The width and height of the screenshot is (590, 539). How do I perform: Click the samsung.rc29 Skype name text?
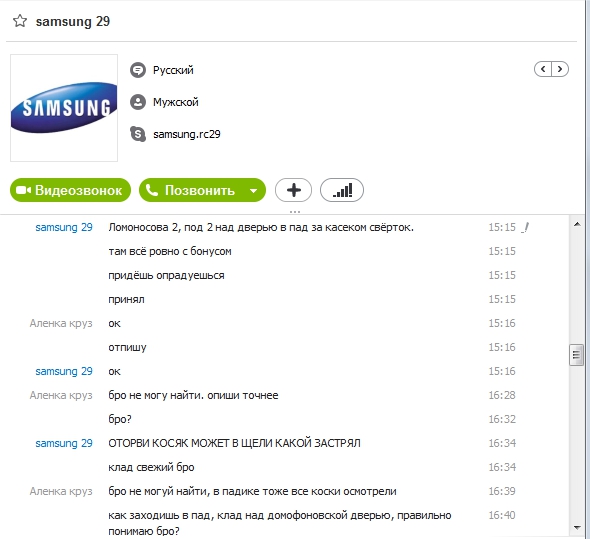click(x=187, y=134)
